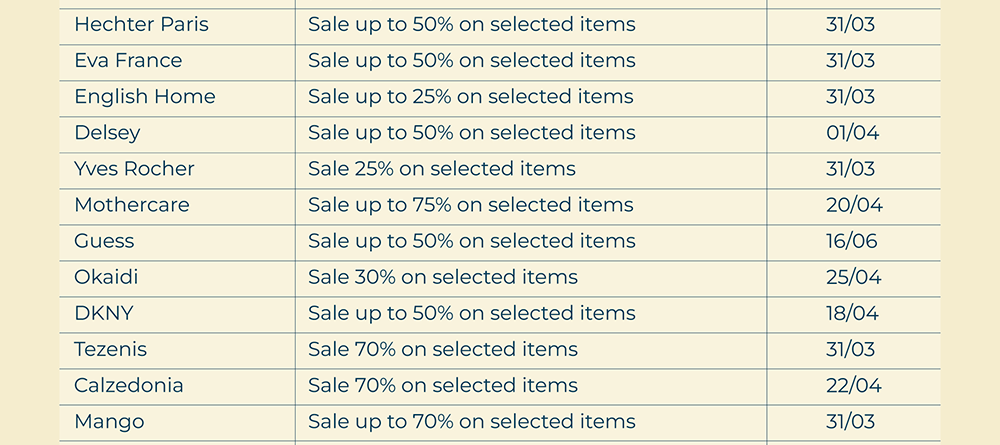The width and height of the screenshot is (1000, 445).
Task: Click the DKNY brand cell
Action: [104, 313]
